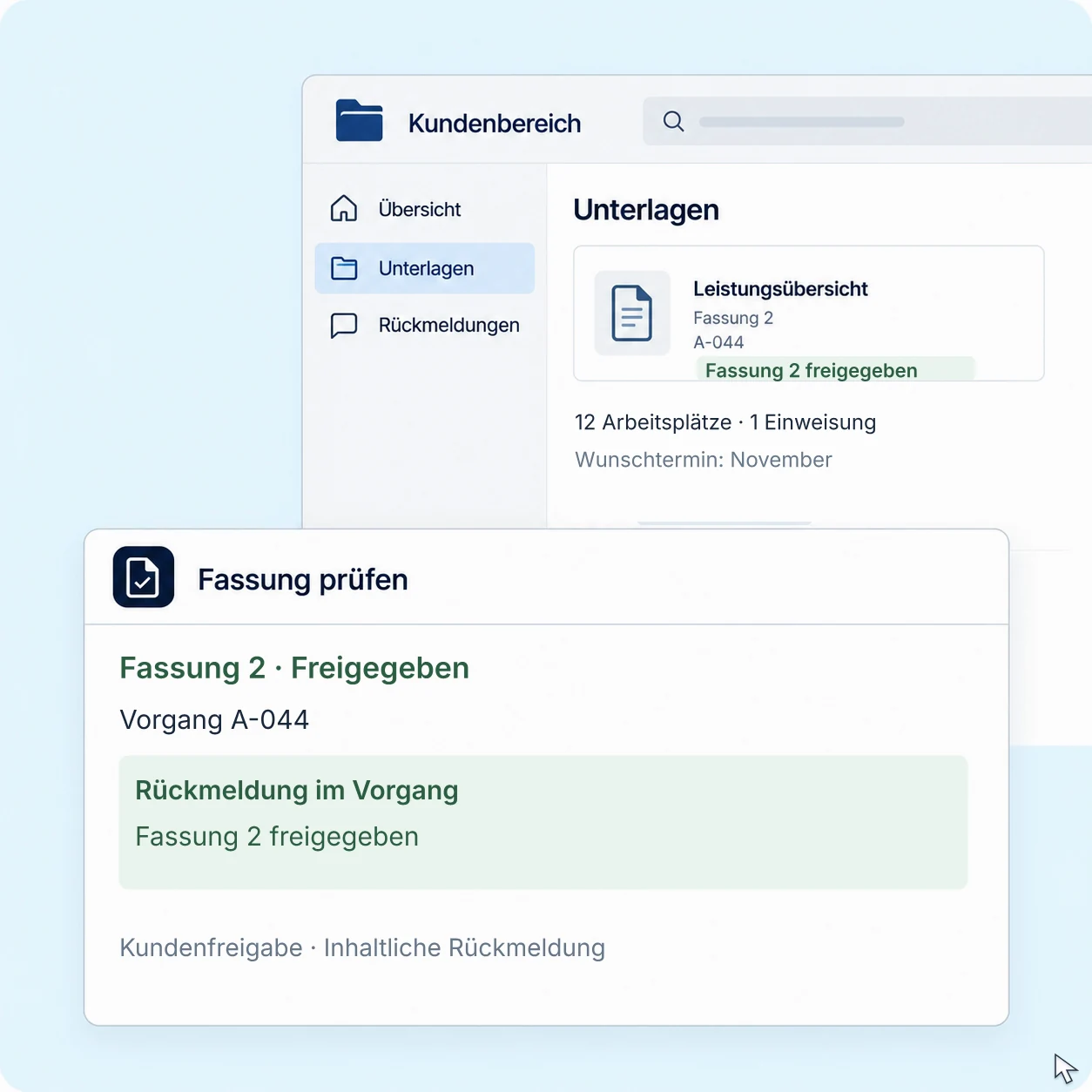
Task: Click the Kundenbereich title text
Action: (x=495, y=124)
